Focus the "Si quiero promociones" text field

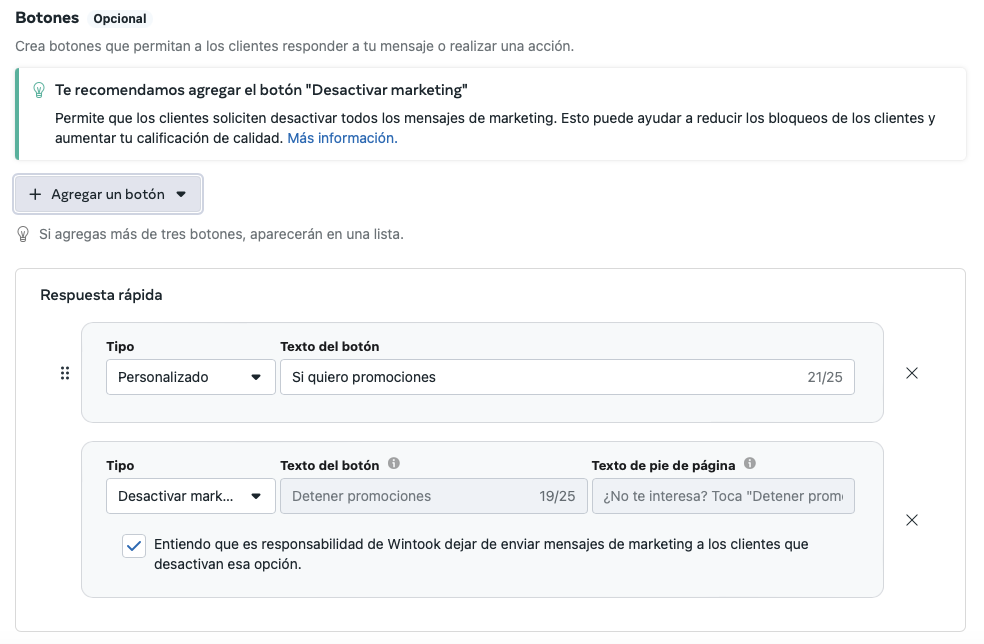[x=540, y=377]
